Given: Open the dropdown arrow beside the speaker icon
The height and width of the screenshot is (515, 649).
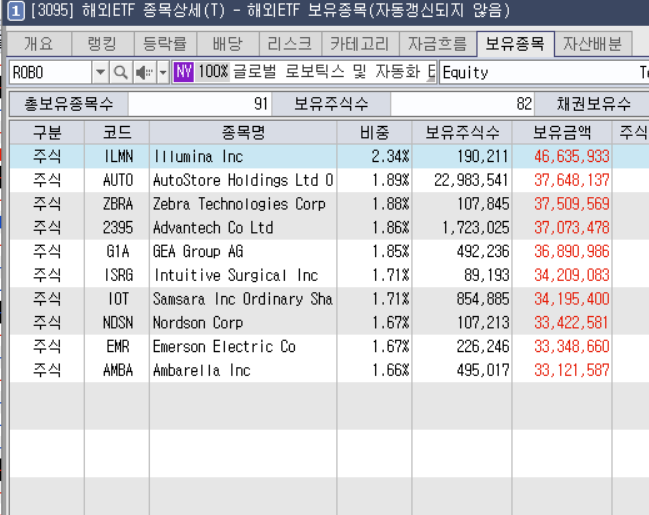Looking at the screenshot, I should (x=163, y=72).
